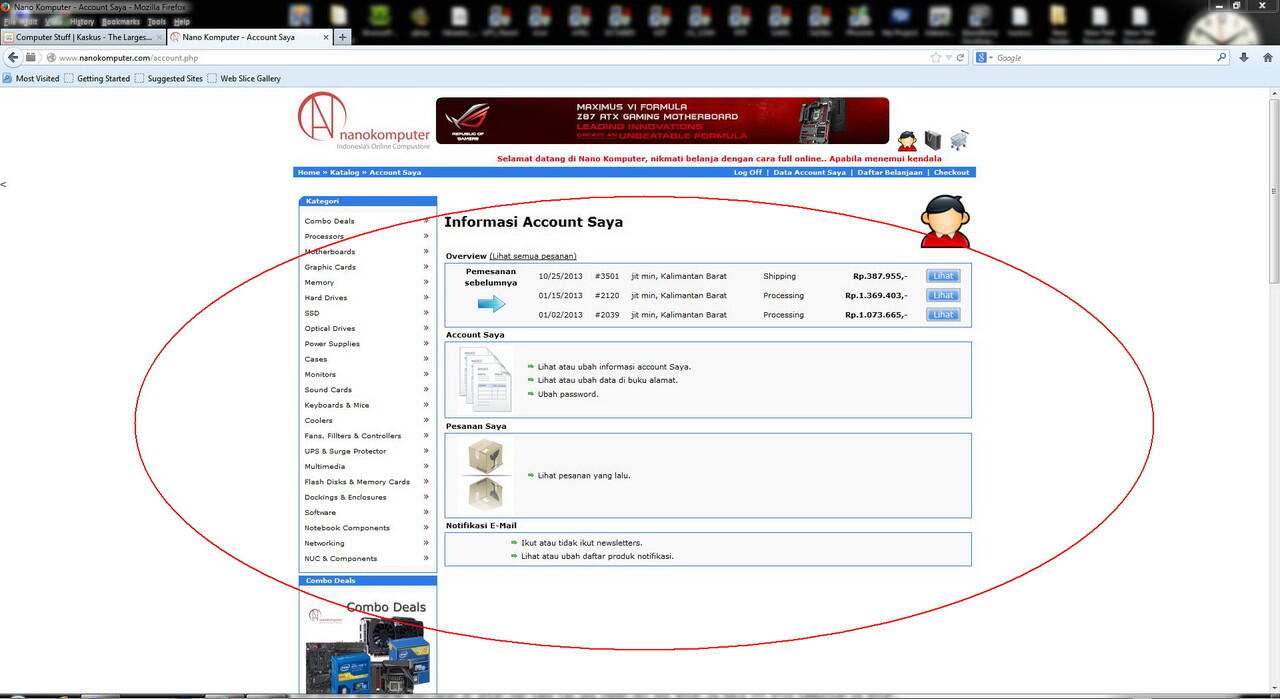Click Lihat atau ubah data di buku alamat
Screen dimensions: 1280x699
[608, 380]
